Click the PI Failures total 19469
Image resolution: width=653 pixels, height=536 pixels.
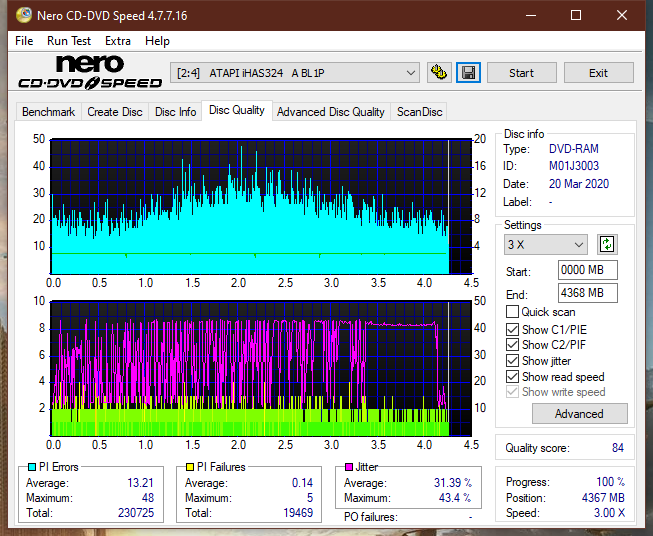tap(298, 513)
